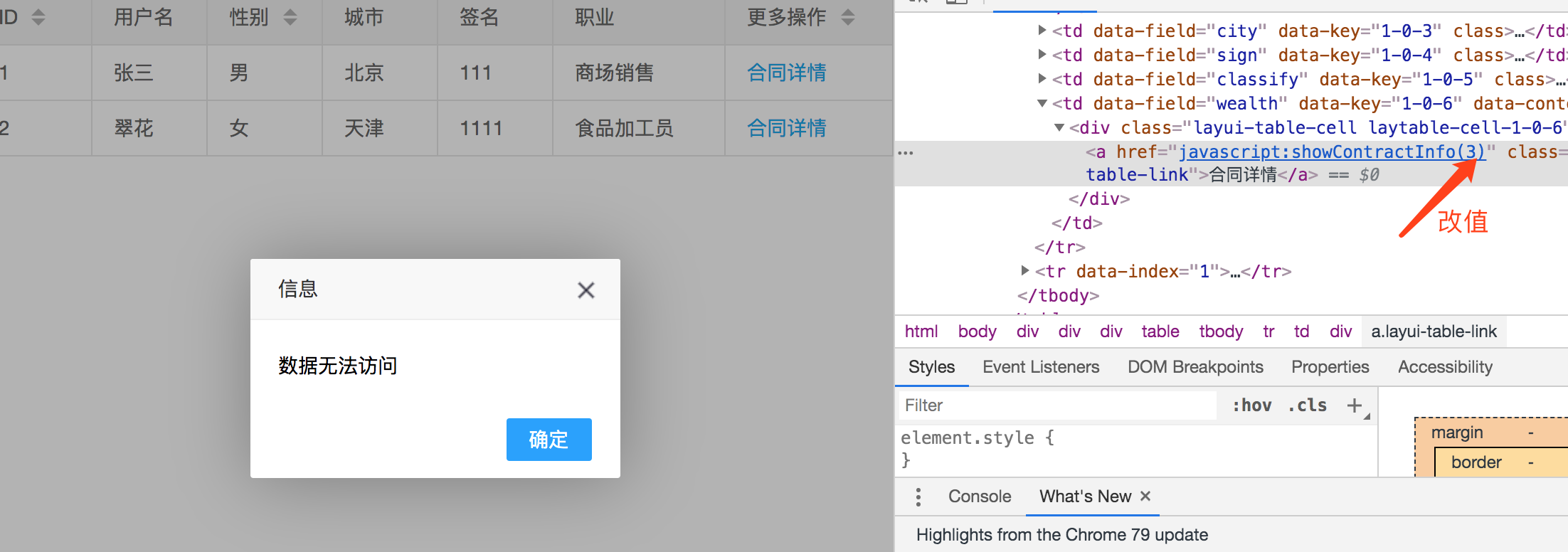Click the margin box in box model
1568x552 pixels.
coord(1456,432)
